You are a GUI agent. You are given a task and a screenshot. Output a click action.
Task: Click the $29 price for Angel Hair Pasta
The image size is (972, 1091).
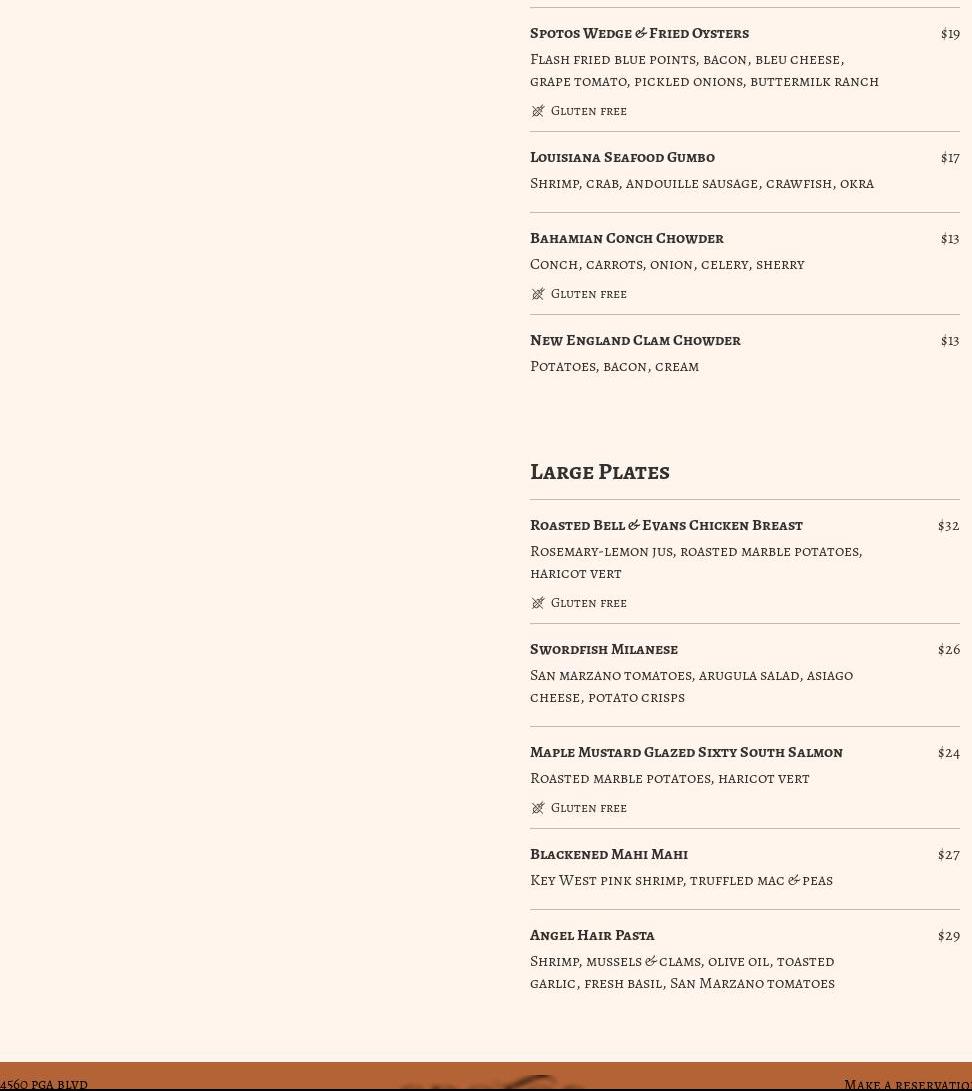coord(948,935)
